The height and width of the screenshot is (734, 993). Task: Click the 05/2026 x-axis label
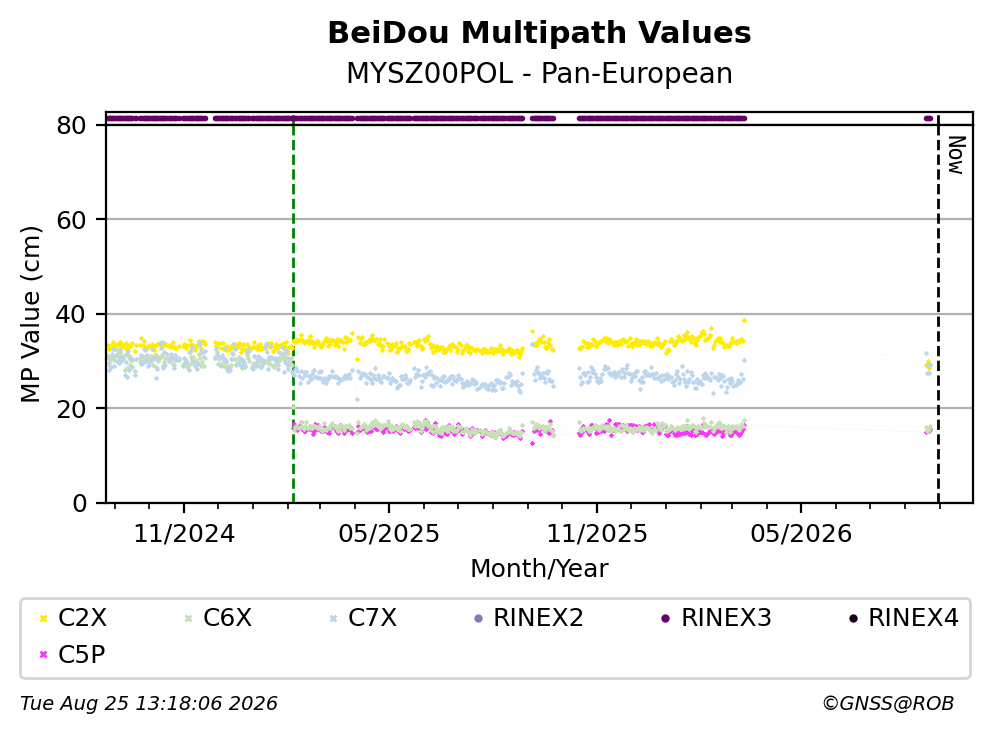point(801,534)
